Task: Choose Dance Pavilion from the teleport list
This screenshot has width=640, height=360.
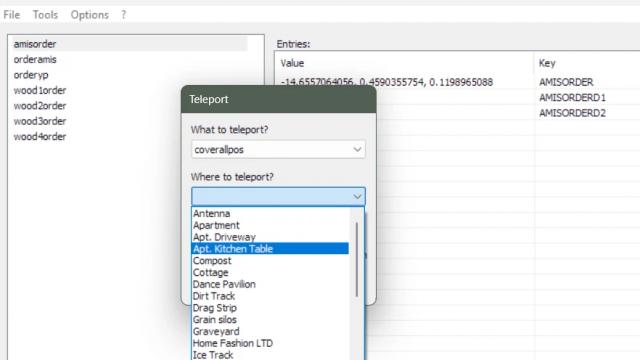Action: (270, 284)
